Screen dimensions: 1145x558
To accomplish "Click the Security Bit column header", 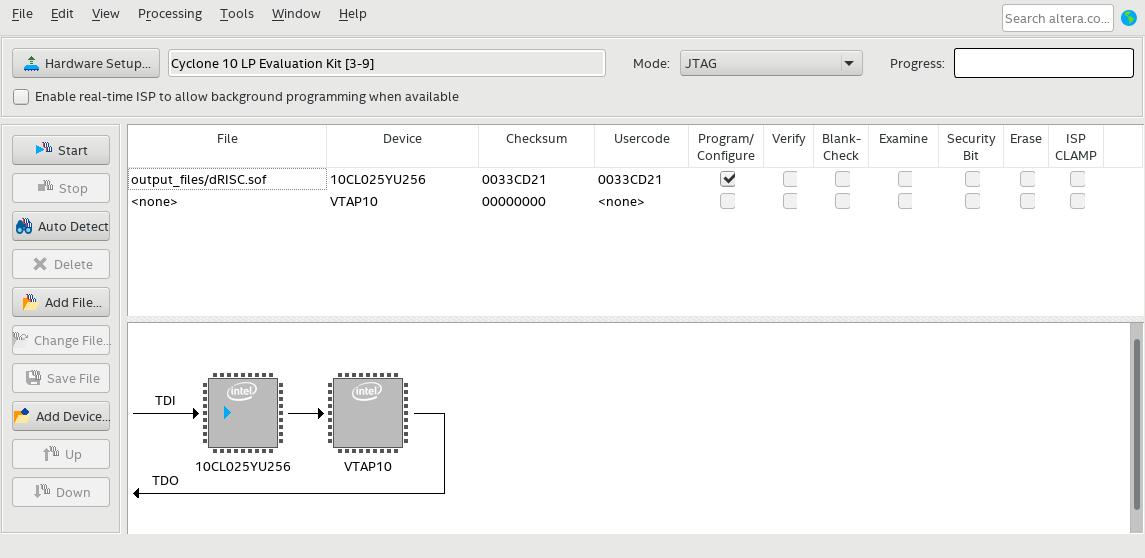I will (971, 146).
